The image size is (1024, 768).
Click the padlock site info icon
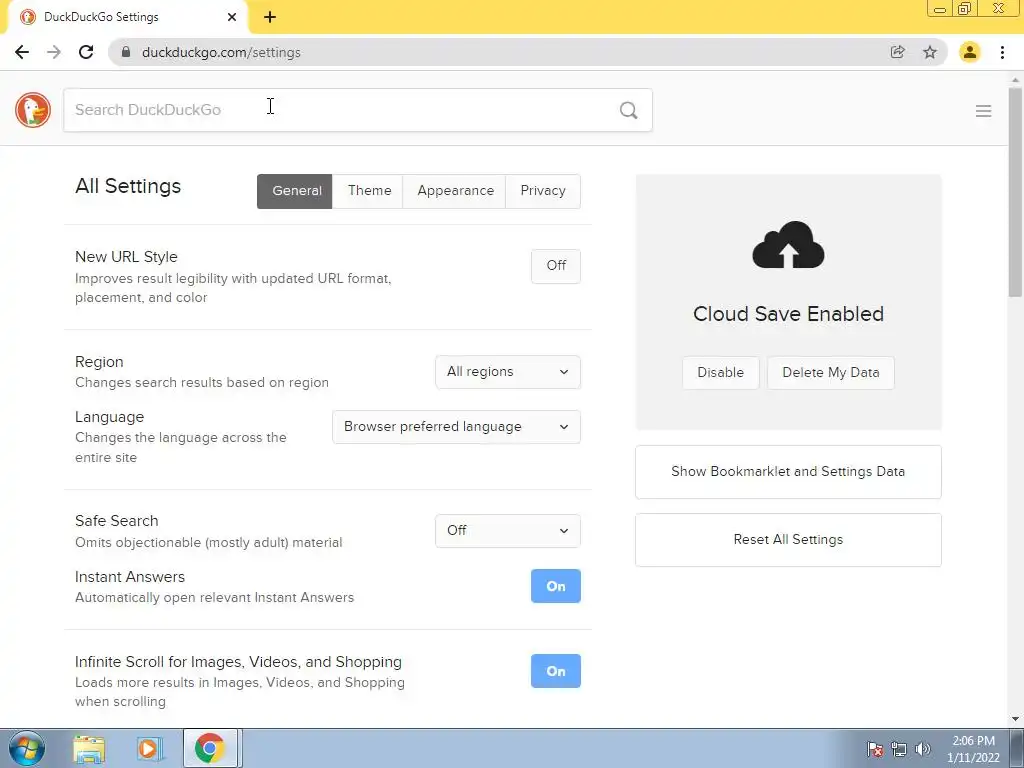[x=126, y=52]
